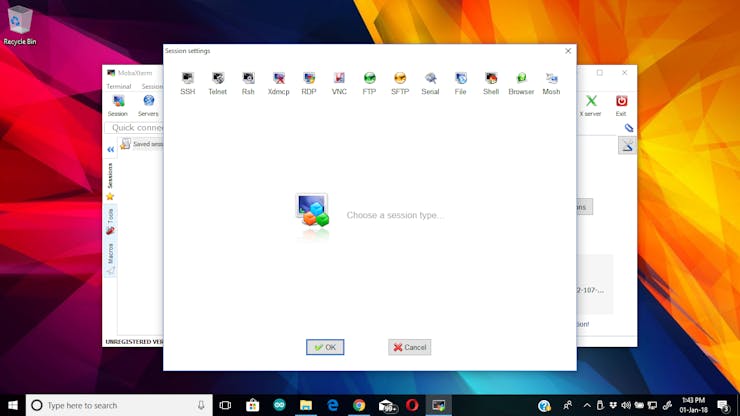
Task: Launch Google Chrome from the taskbar
Action: 359,405
